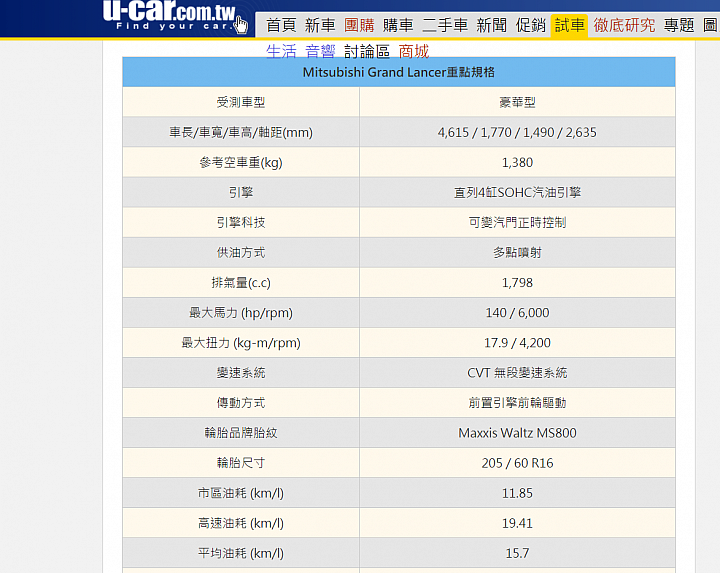Follow the 生活 lifestyle link
This screenshot has width=720, height=573.
pos(281,51)
